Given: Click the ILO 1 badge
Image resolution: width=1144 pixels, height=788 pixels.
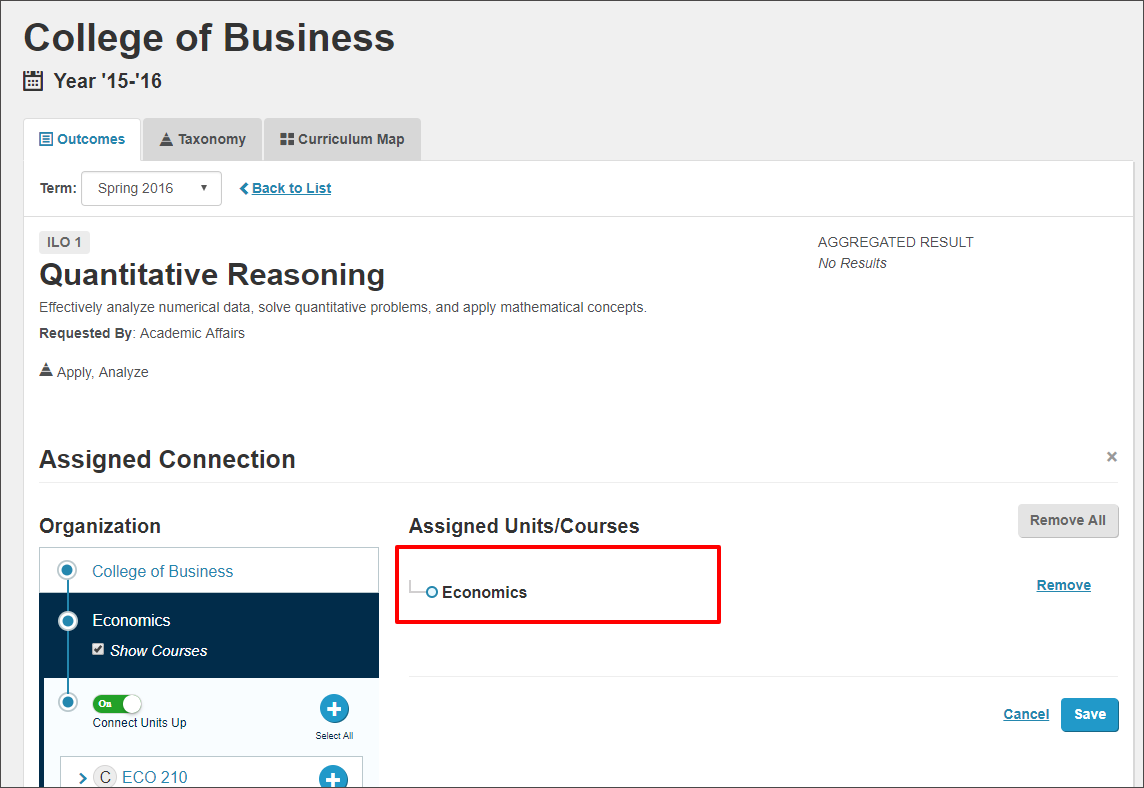Looking at the screenshot, I should [x=64, y=242].
